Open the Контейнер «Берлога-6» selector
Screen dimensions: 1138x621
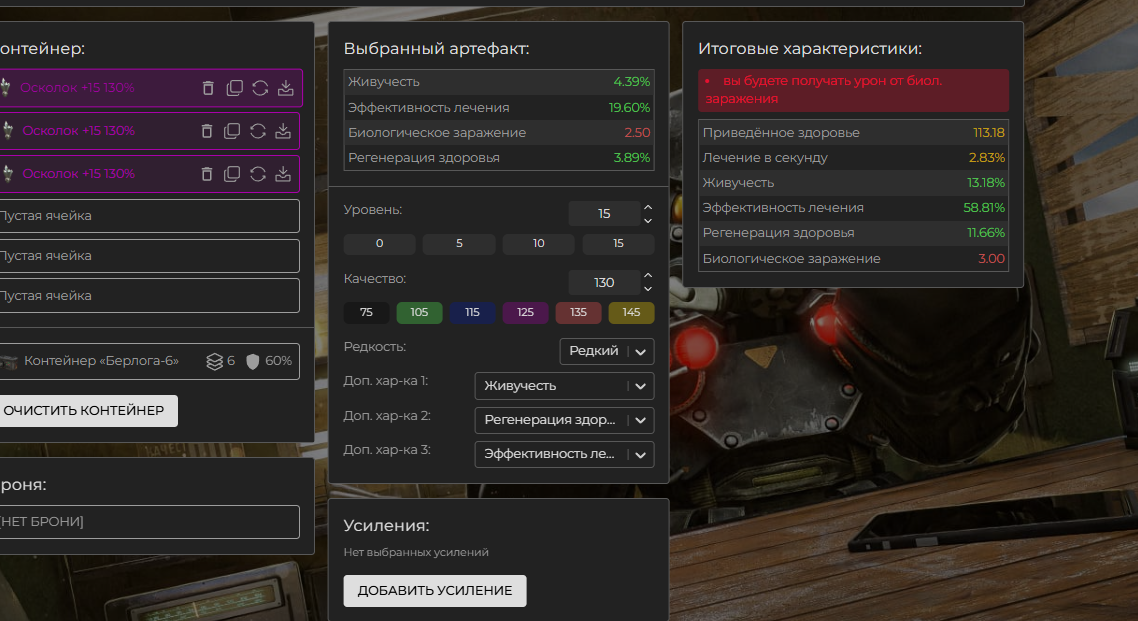click(x=149, y=361)
